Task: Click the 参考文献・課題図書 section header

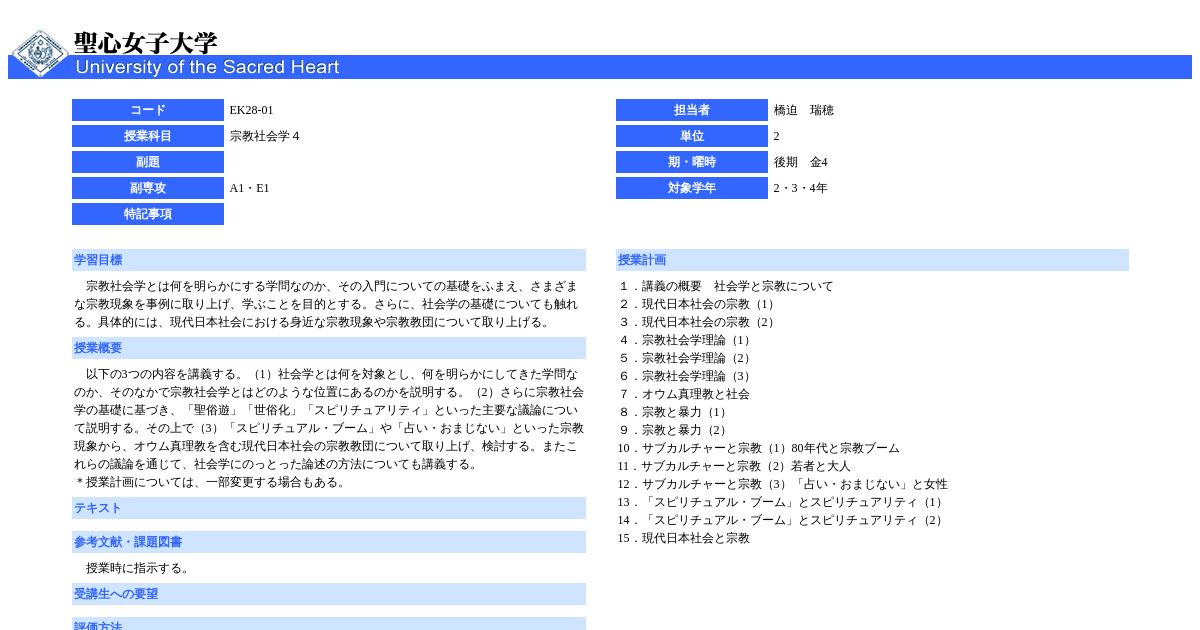Action: tap(329, 542)
